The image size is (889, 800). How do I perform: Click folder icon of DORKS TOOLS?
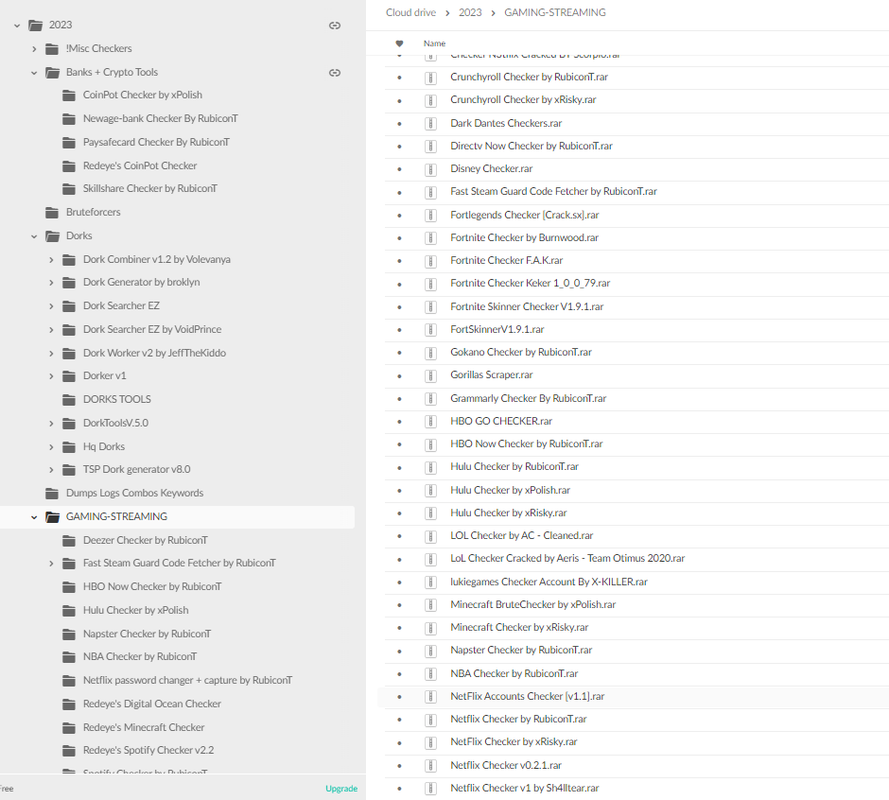coord(69,400)
